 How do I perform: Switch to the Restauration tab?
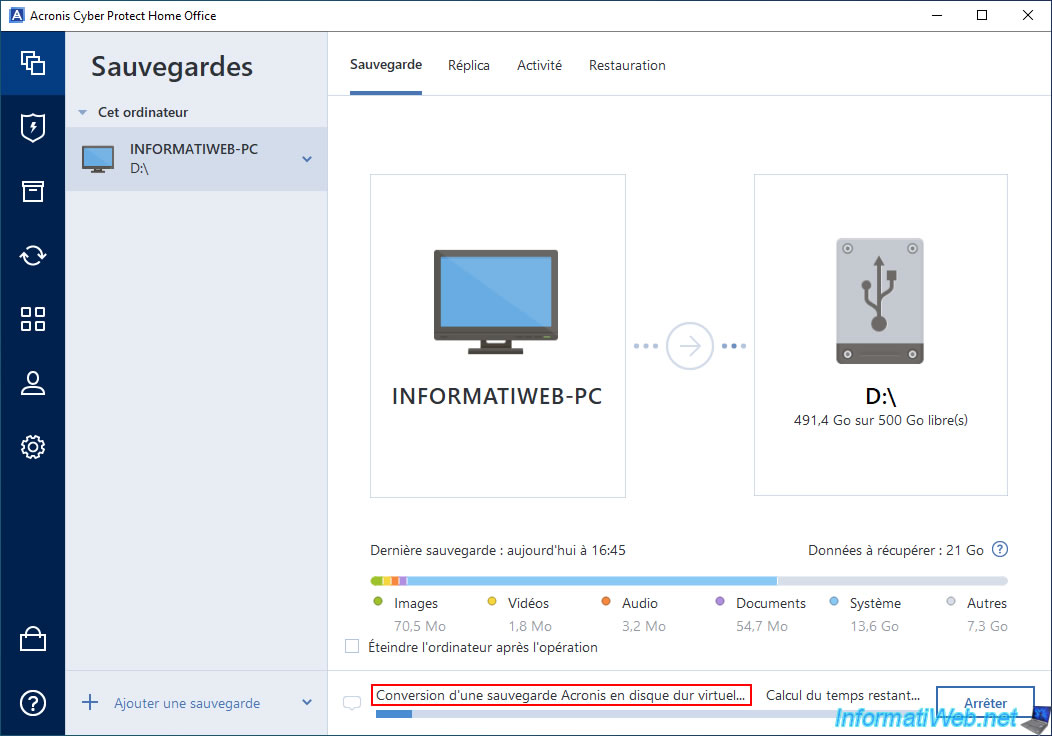click(627, 65)
